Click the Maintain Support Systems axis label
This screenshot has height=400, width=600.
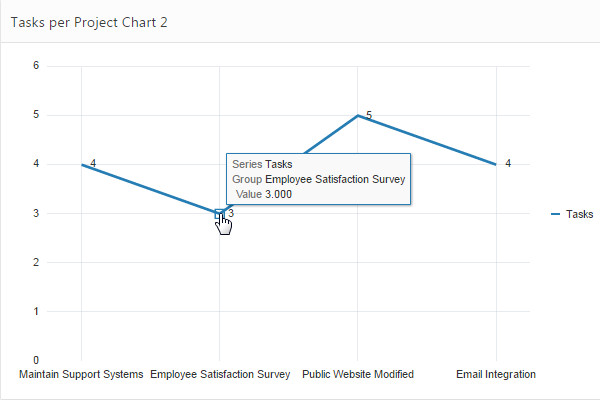[x=81, y=375]
